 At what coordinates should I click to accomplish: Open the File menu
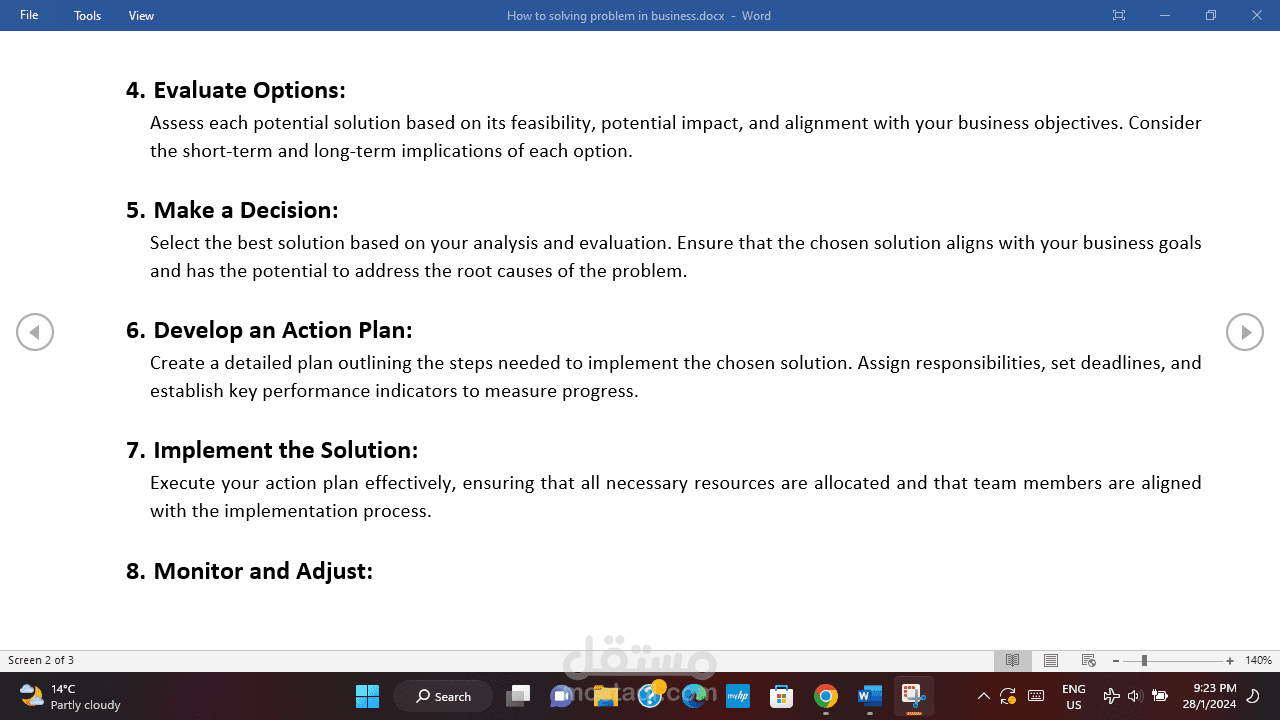29,15
